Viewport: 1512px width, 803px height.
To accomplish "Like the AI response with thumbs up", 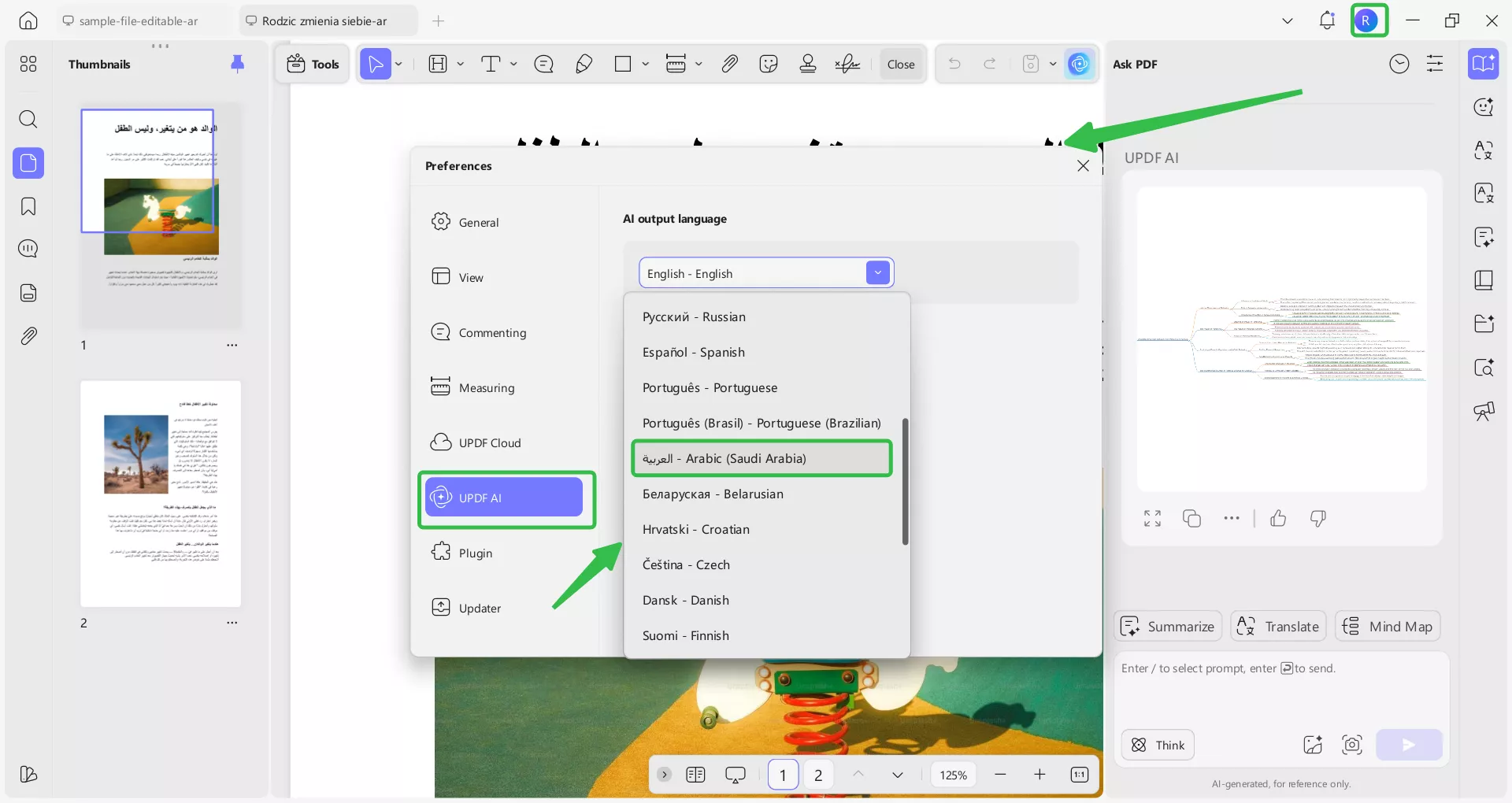I will [1278, 518].
